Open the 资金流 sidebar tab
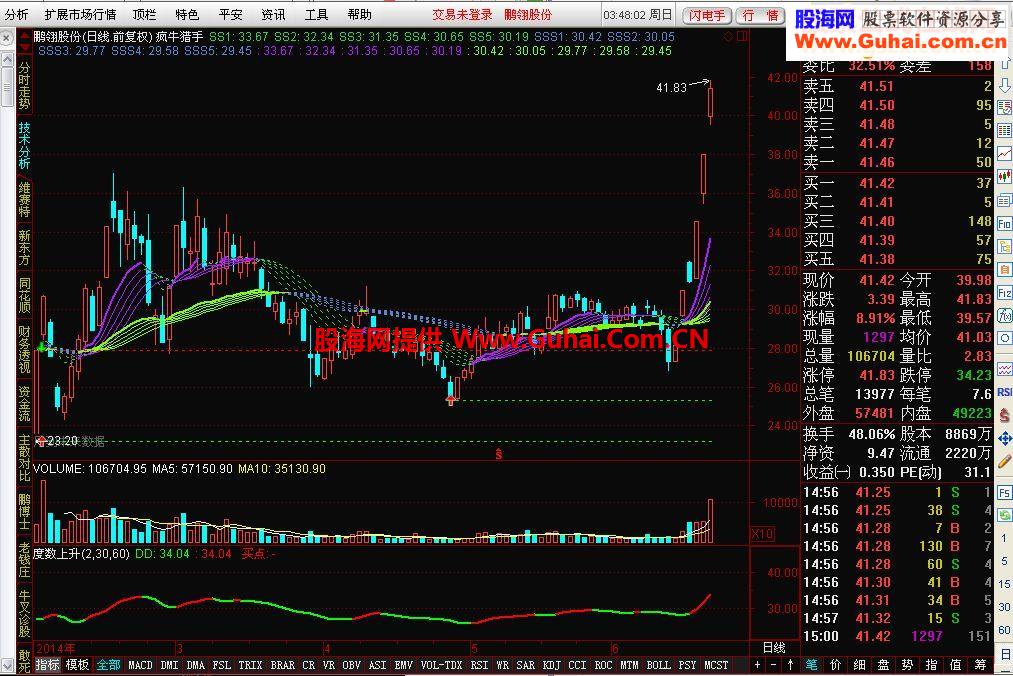The height and width of the screenshot is (676, 1013). pos(24,403)
